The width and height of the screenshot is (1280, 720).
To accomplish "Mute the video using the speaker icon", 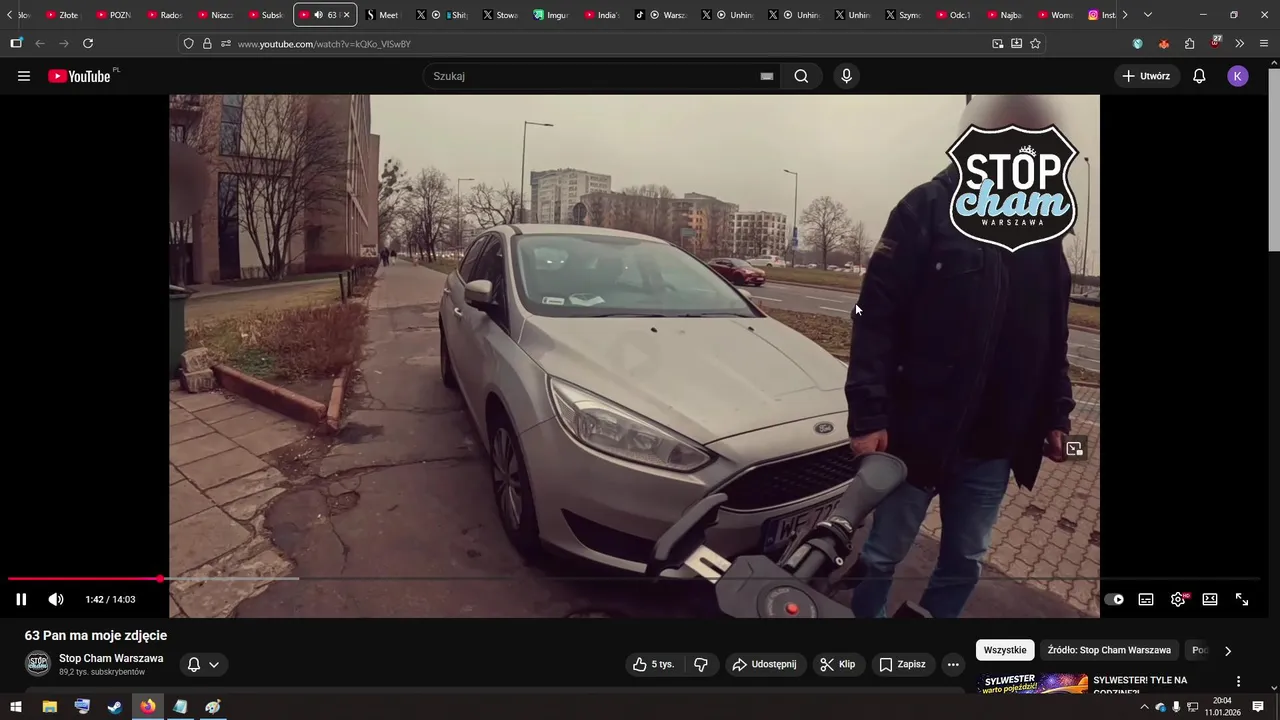I will pos(56,599).
